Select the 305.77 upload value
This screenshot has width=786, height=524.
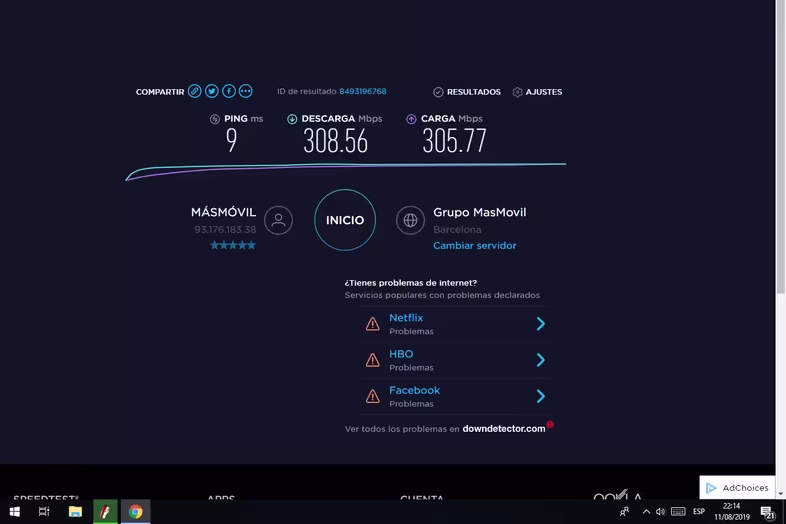pyautogui.click(x=454, y=141)
